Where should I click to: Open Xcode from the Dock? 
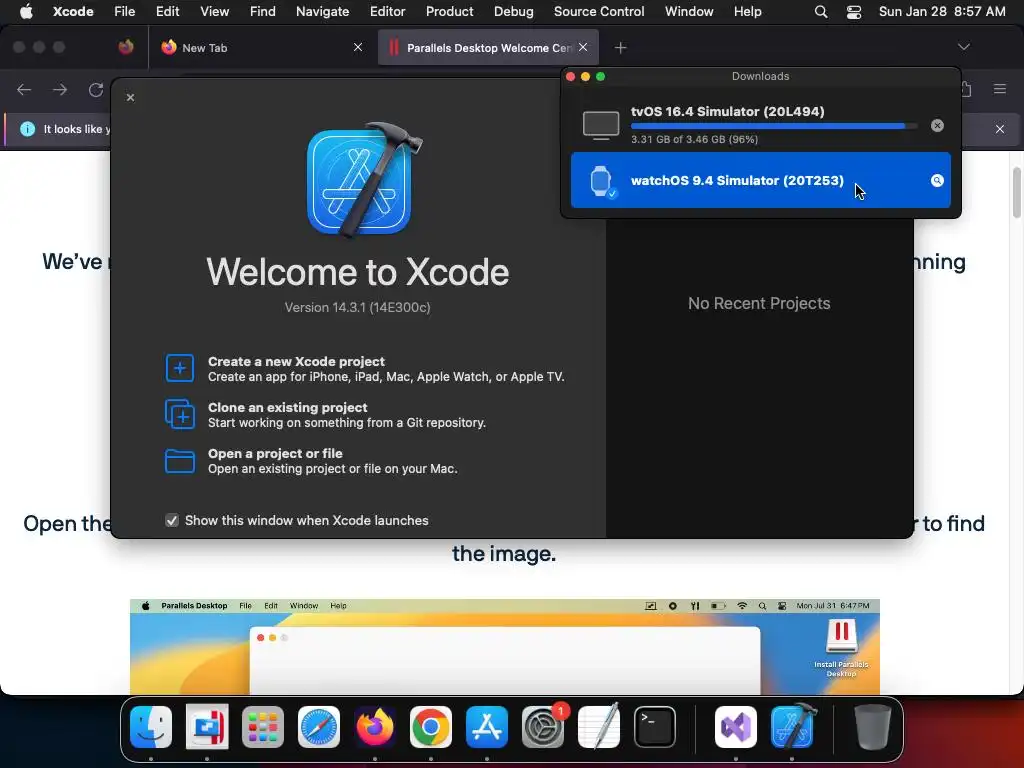[x=792, y=727]
